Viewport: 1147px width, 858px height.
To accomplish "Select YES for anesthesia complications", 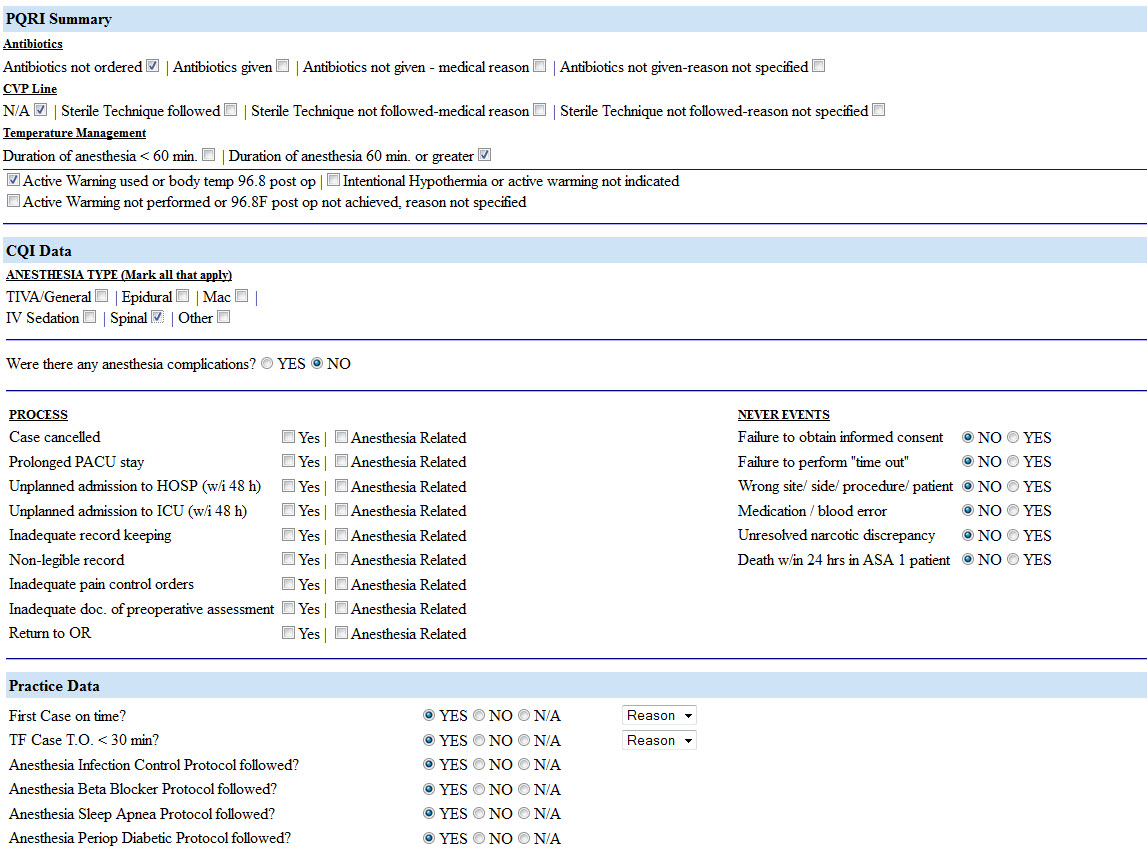I will (x=267, y=364).
